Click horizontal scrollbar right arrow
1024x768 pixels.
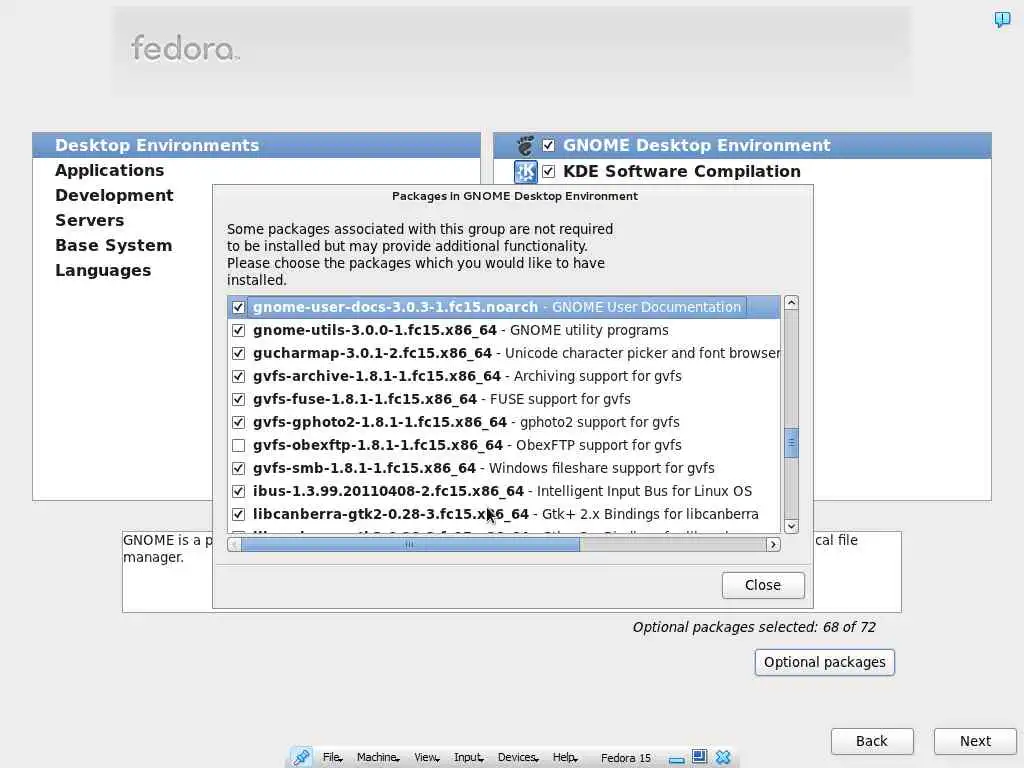[773, 544]
